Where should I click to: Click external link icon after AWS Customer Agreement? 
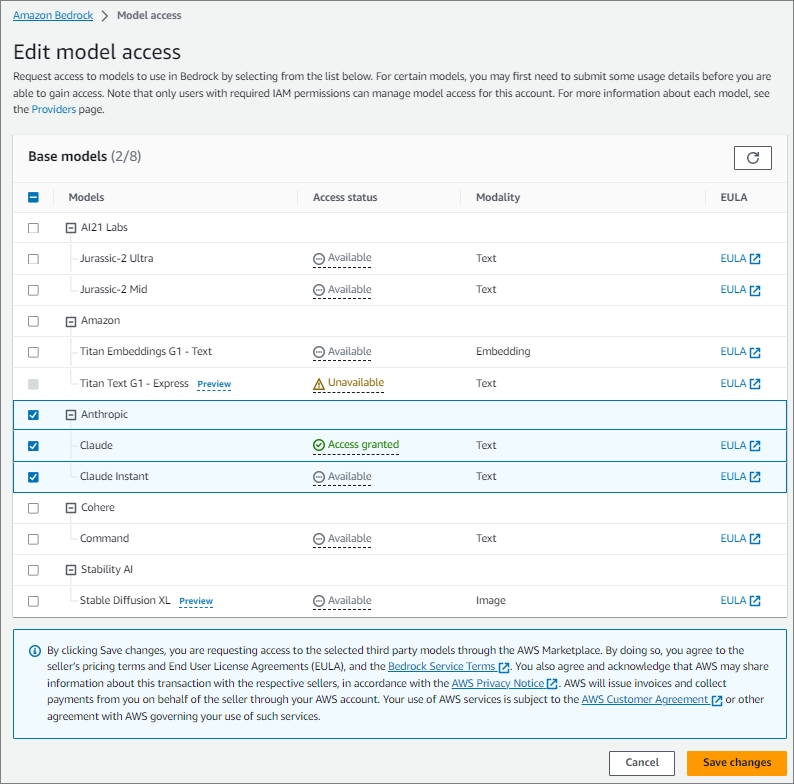click(x=717, y=700)
